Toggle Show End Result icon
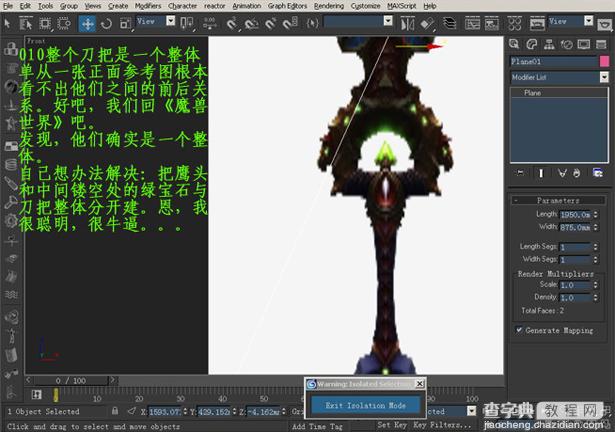The width and height of the screenshot is (615, 432). pyautogui.click(x=541, y=173)
